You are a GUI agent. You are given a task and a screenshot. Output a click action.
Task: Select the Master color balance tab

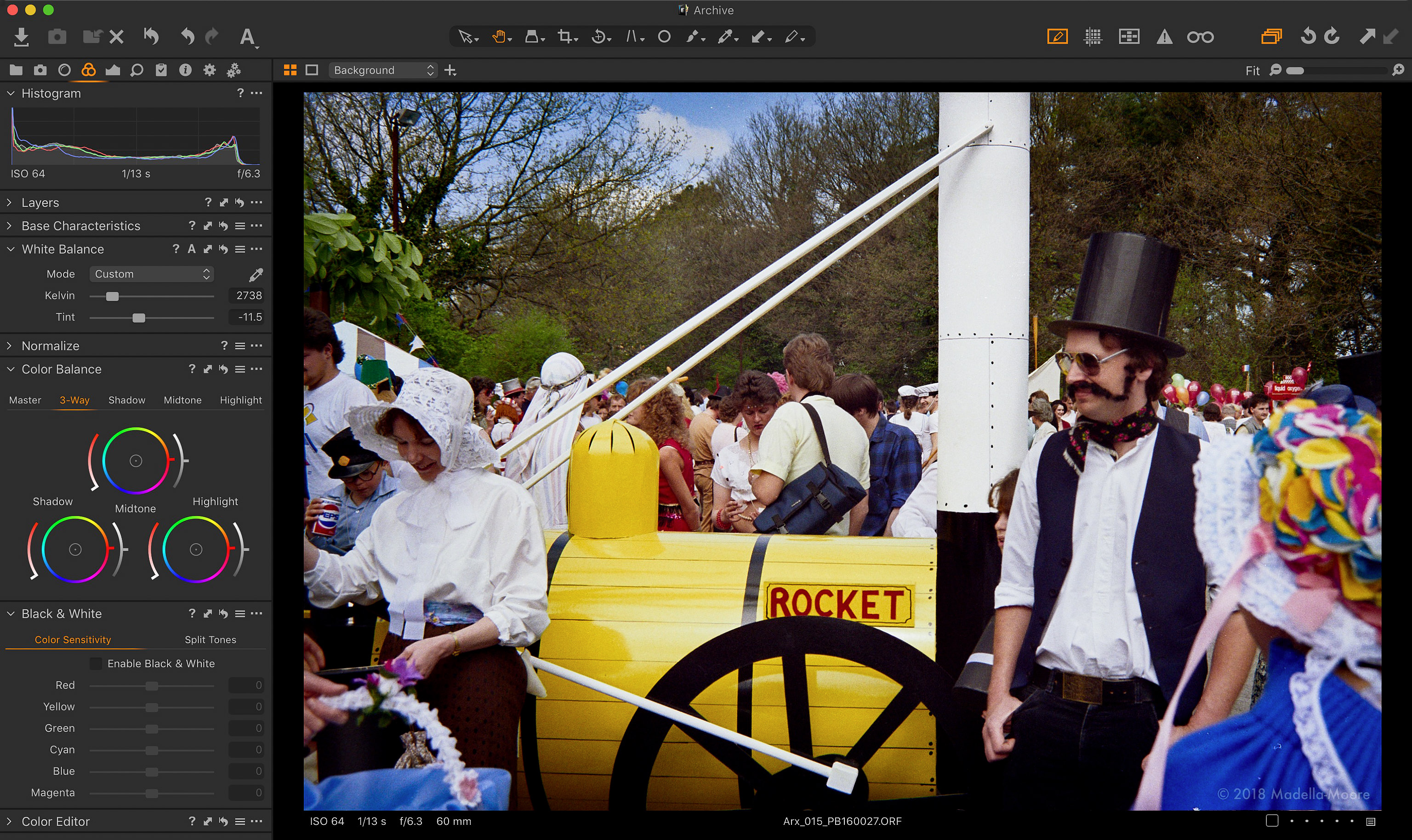[x=25, y=400]
